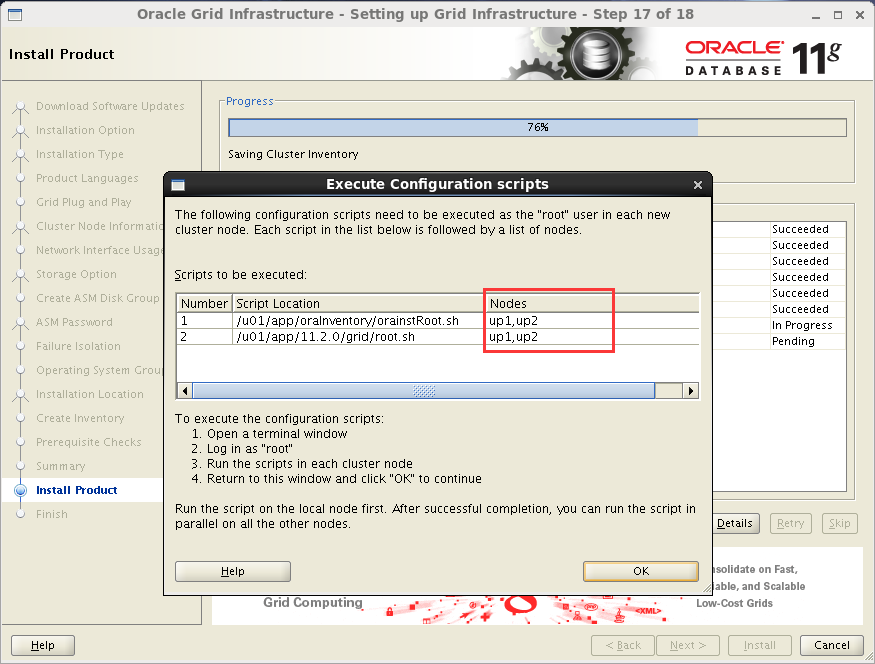Select the grid/root.sh script path cell
The width and height of the screenshot is (875, 664).
click(358, 336)
